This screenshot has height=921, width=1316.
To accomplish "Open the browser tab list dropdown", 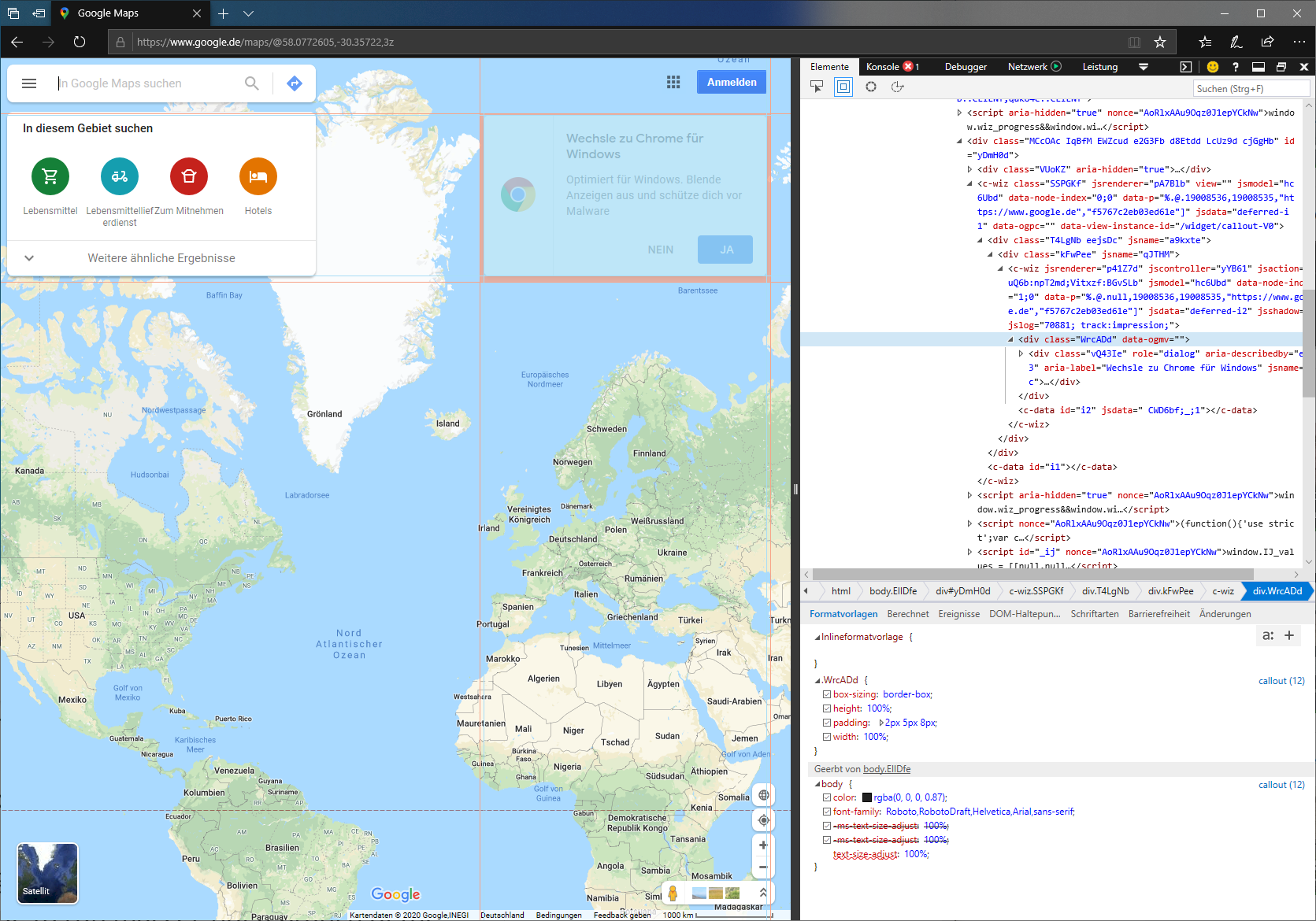I will (248, 13).
